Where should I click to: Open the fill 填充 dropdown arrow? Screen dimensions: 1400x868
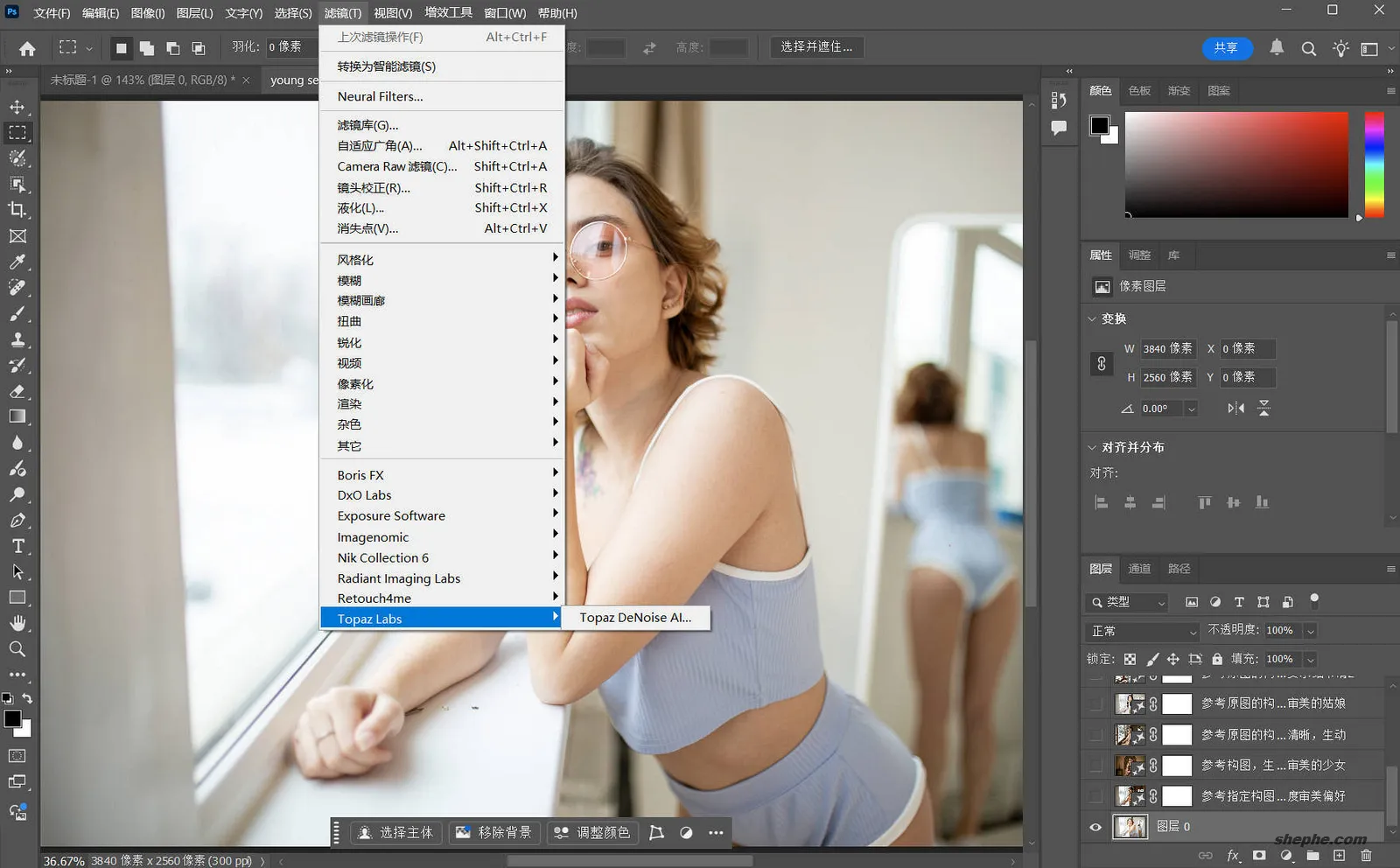[1310, 660]
